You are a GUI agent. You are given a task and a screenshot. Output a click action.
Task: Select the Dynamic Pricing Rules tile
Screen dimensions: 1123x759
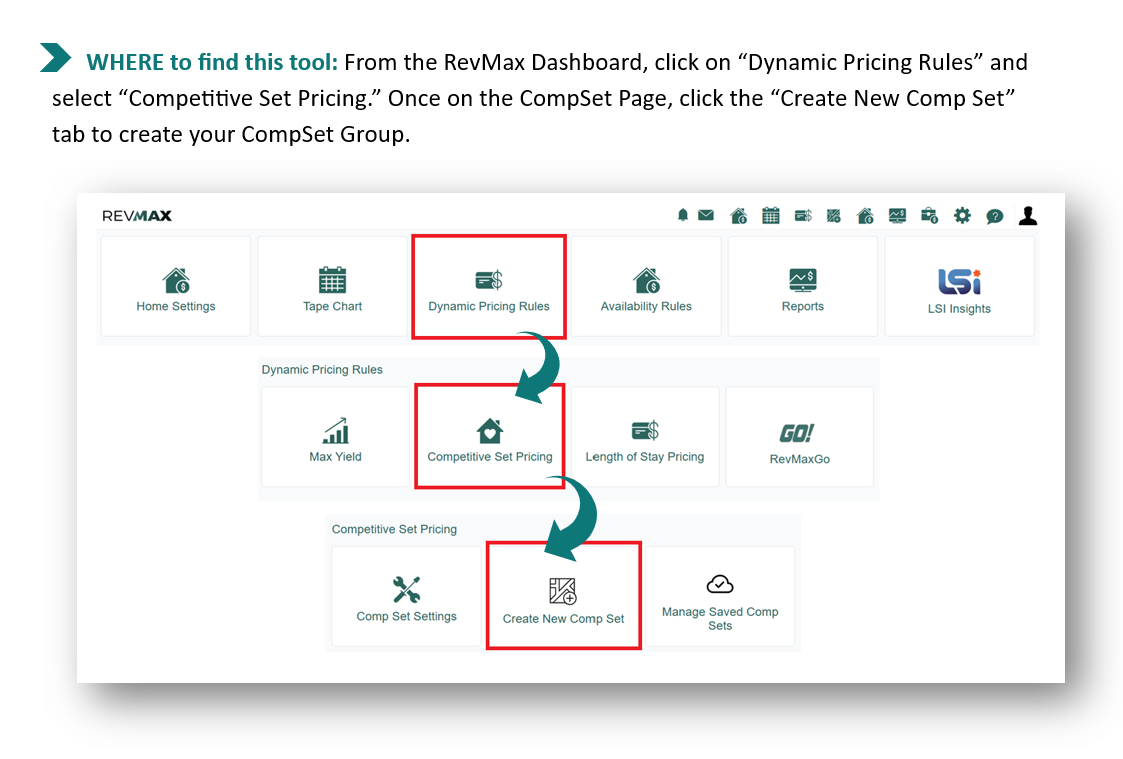pyautogui.click(x=489, y=286)
